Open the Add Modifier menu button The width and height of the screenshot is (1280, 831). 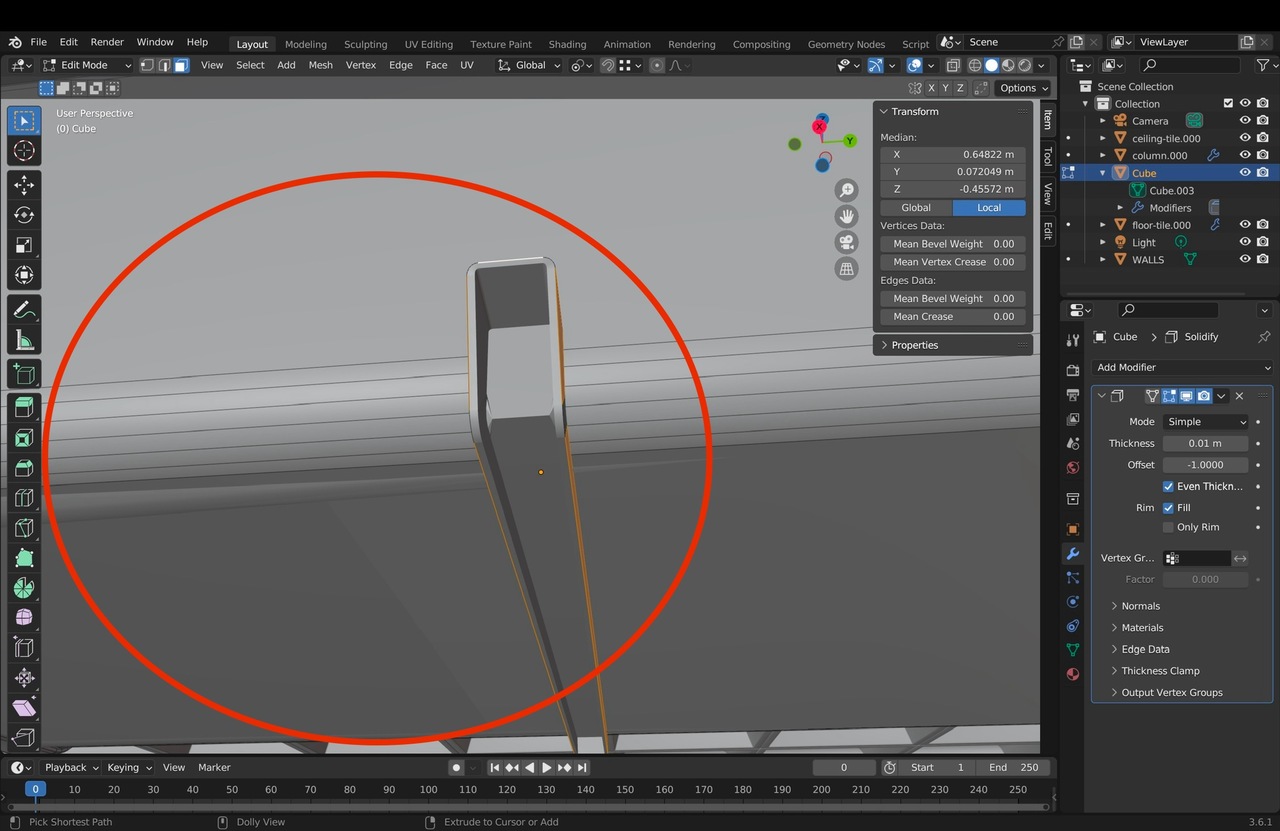click(x=1182, y=367)
